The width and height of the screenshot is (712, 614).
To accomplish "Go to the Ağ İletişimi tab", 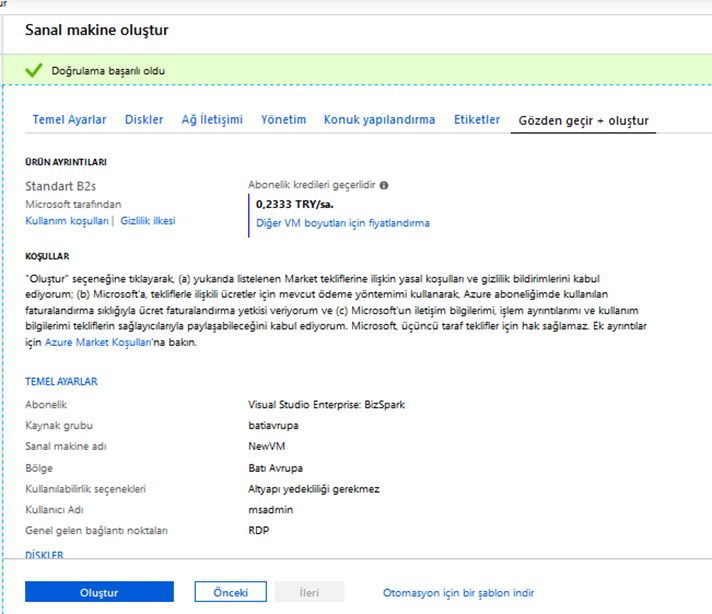I will 212,120.
